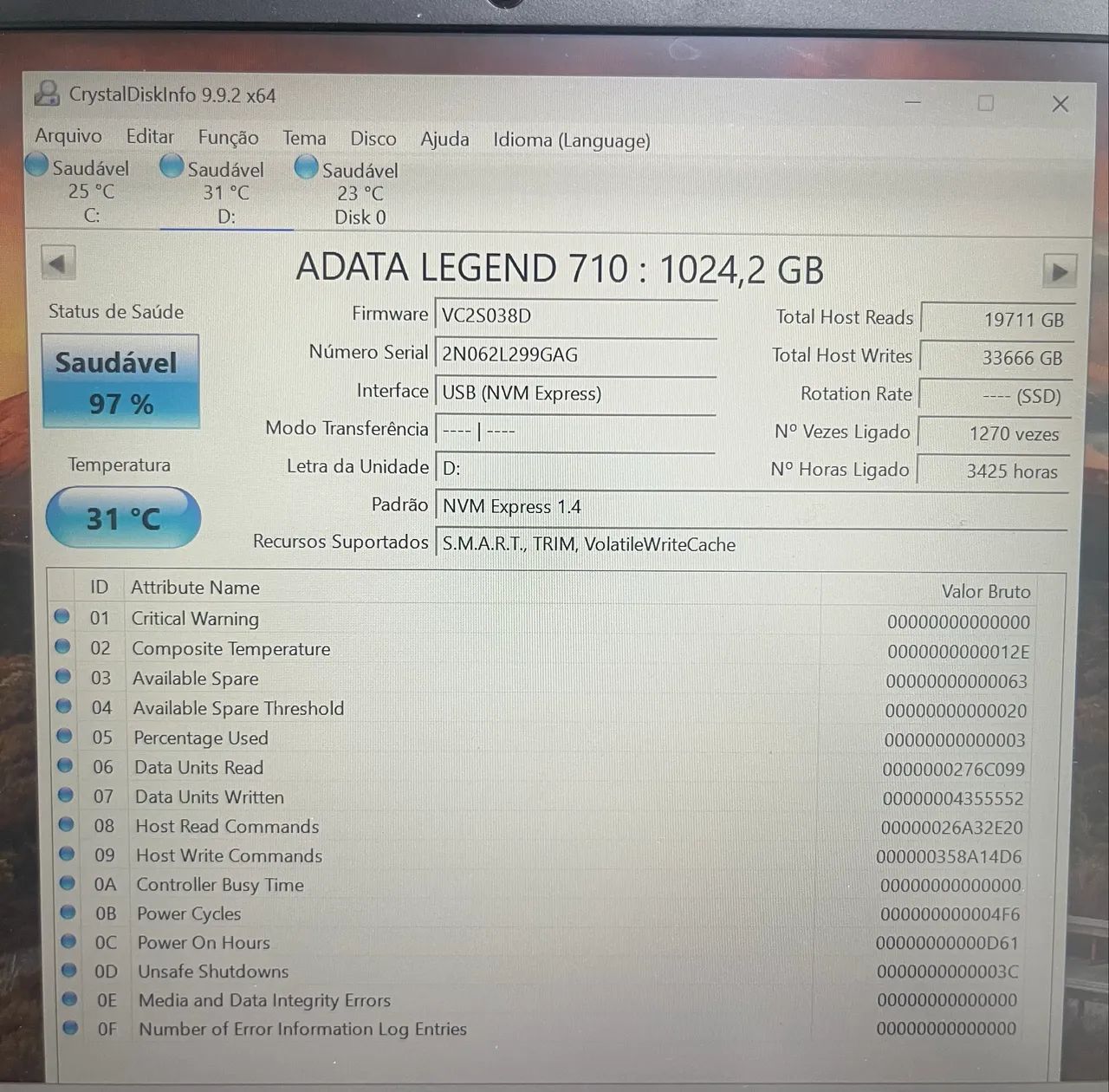Click health status circle for Disk 0
The image size is (1109, 1092).
coord(306,167)
